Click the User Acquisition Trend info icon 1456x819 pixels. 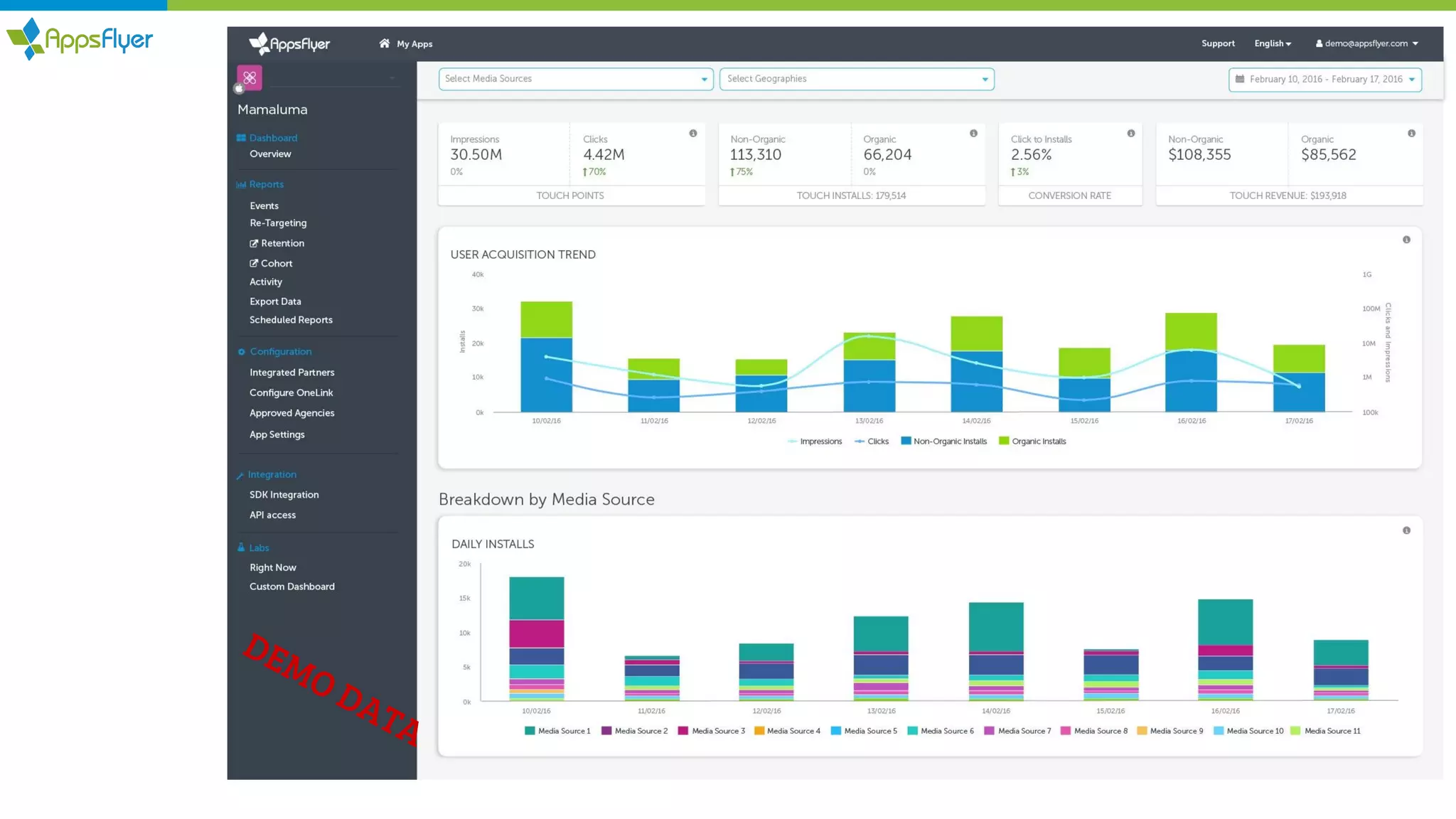click(x=1406, y=240)
